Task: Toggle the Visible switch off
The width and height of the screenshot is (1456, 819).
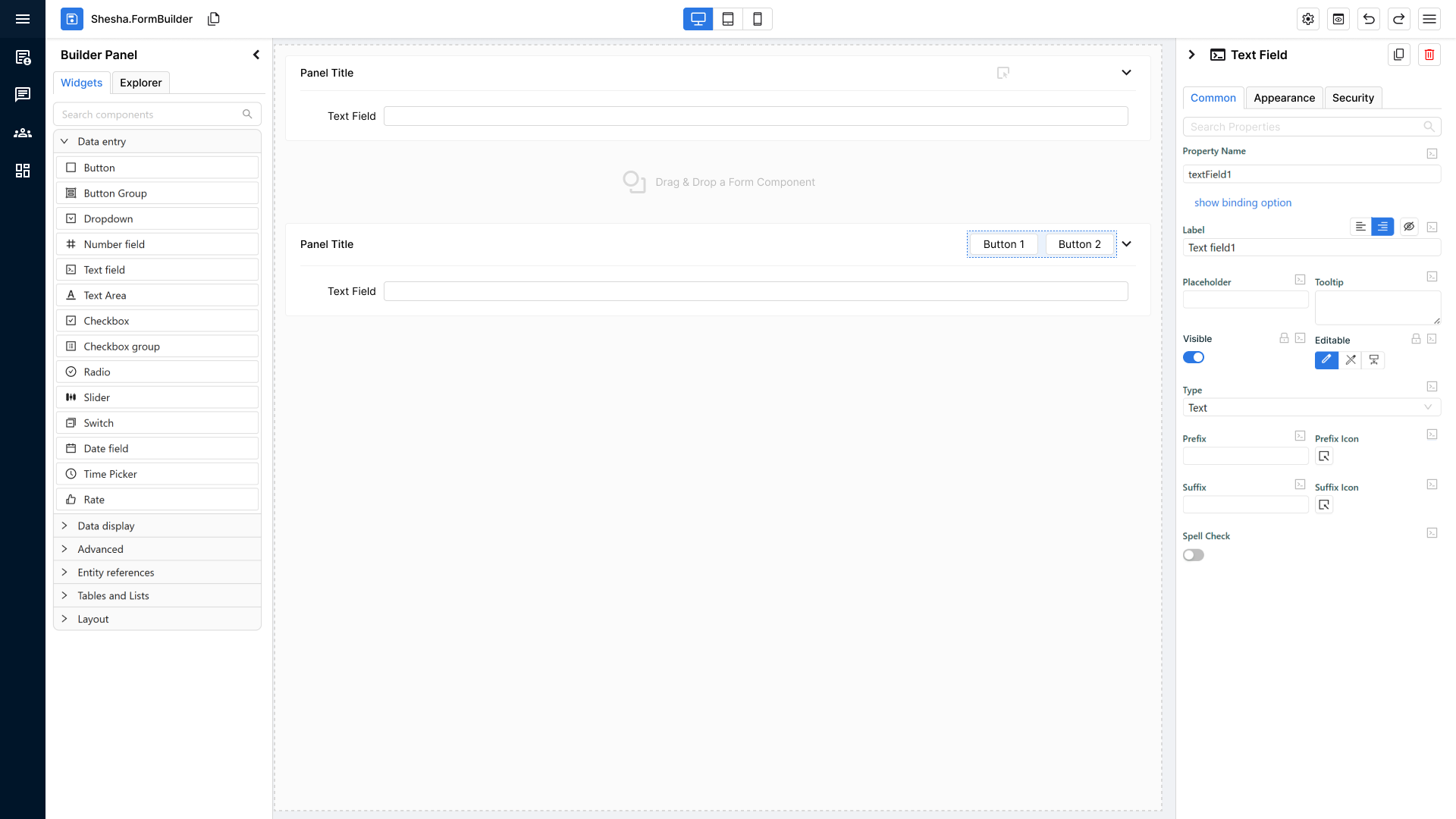Action: coord(1194,358)
